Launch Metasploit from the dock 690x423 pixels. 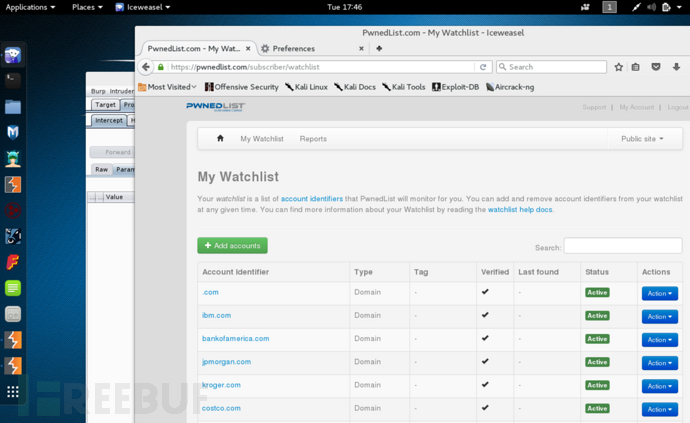pyautogui.click(x=13, y=132)
